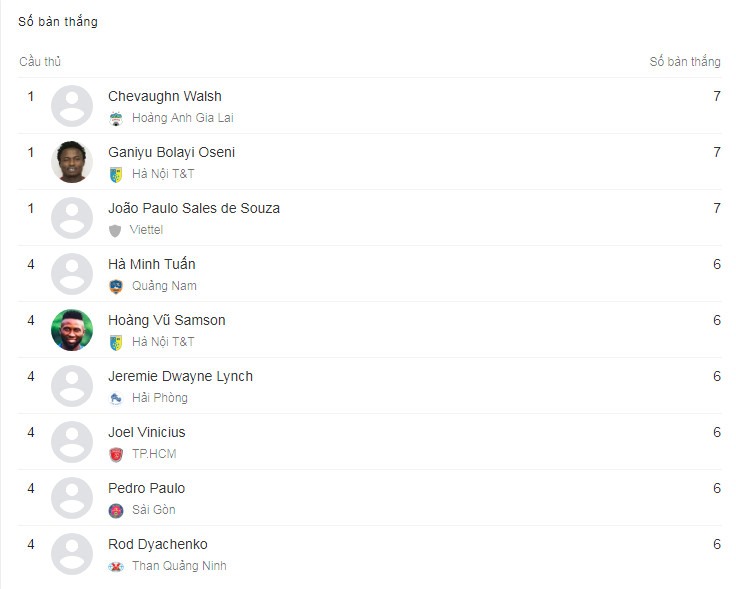
Task: Select João Paulo Sales de Souza
Action: tap(194, 208)
